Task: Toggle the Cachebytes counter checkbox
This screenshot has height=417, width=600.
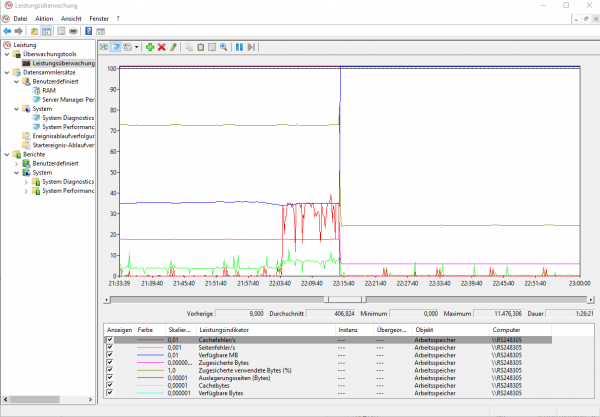Action: click(110, 388)
